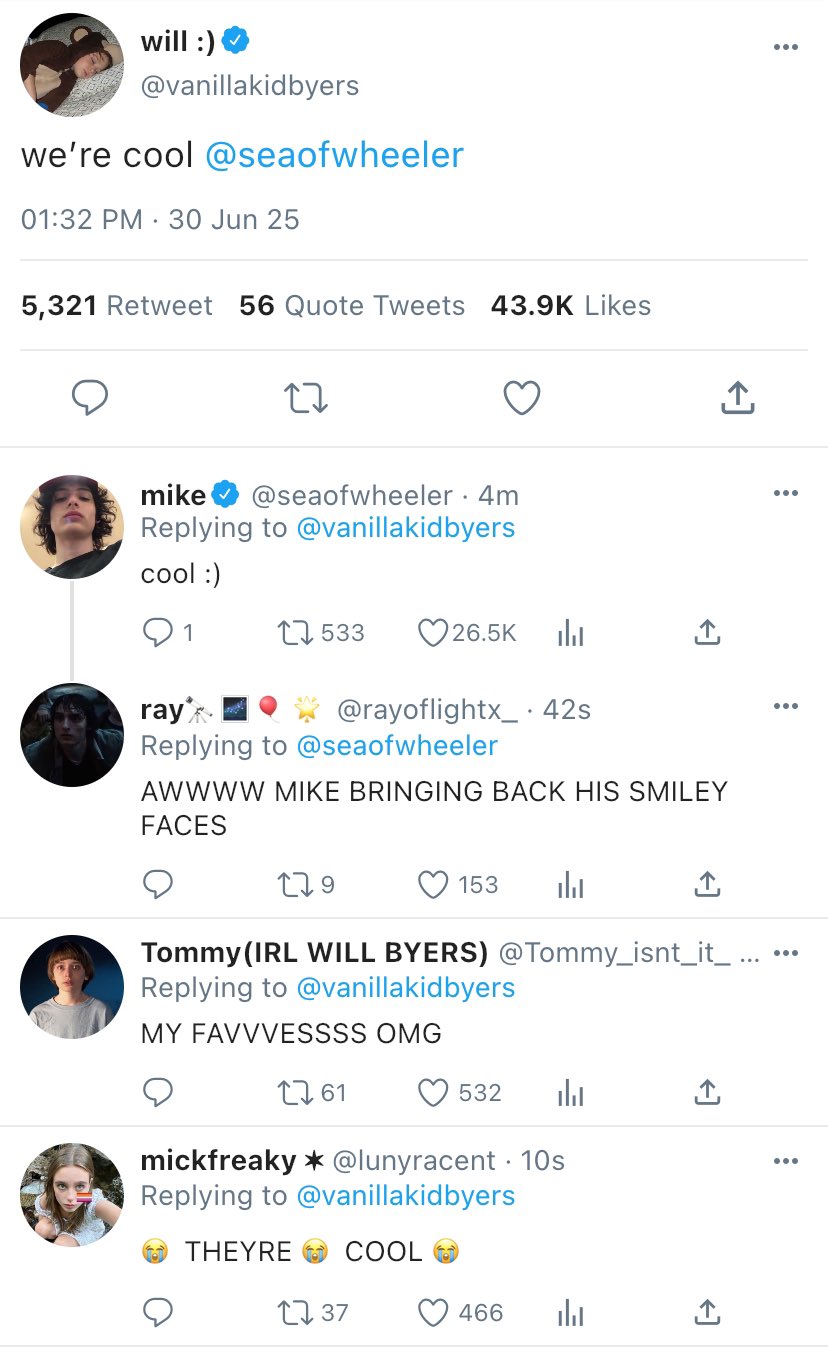
Task: Share will's main tweet
Action: 737,398
